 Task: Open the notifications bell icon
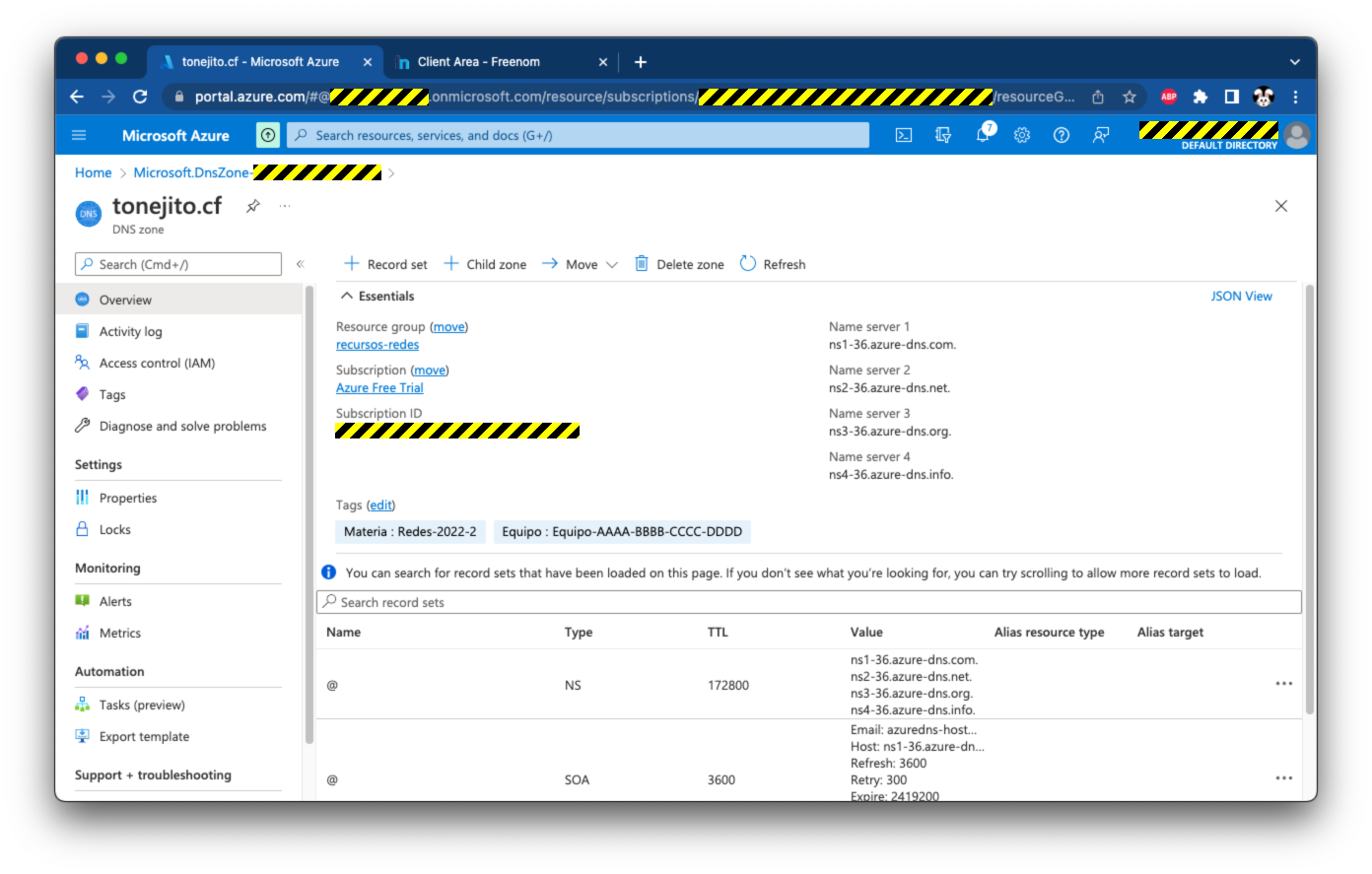click(983, 136)
